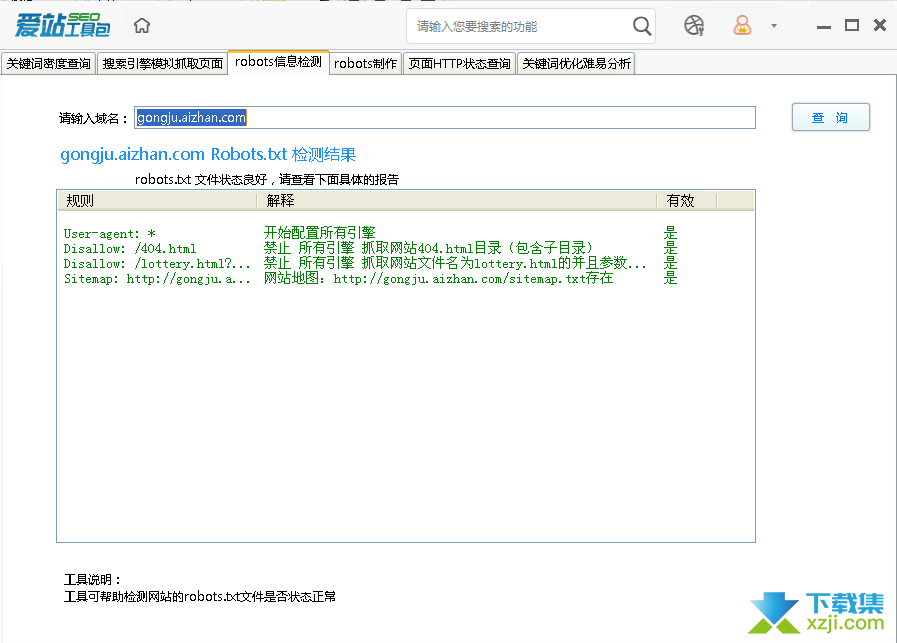Viewport: 897px width, 643px height.
Task: Click the 请输入域名 label
Action: [93, 118]
